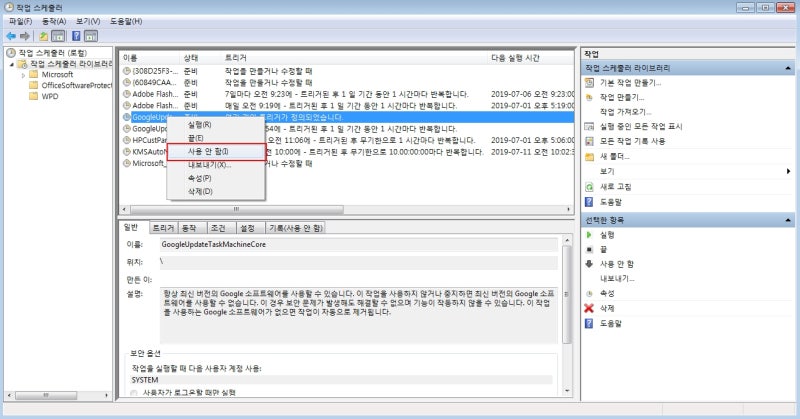This screenshot has height=419, width=800.
Task: Click 내보내기... link under 선택한 항목
Action: (x=617, y=279)
